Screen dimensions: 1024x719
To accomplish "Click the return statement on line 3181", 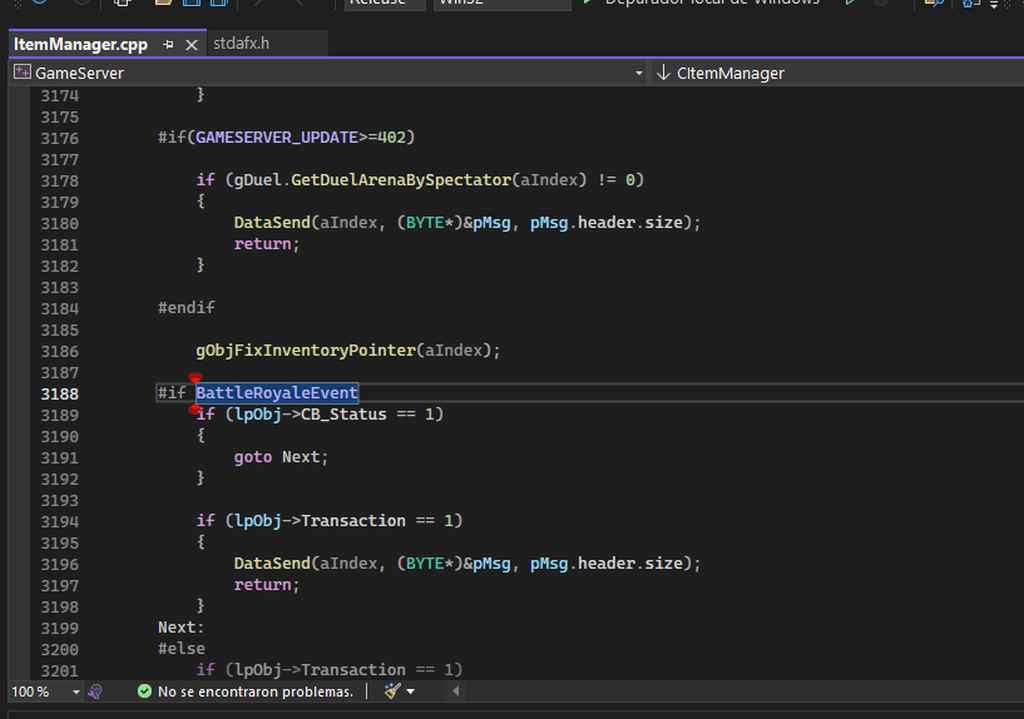I will pos(266,244).
